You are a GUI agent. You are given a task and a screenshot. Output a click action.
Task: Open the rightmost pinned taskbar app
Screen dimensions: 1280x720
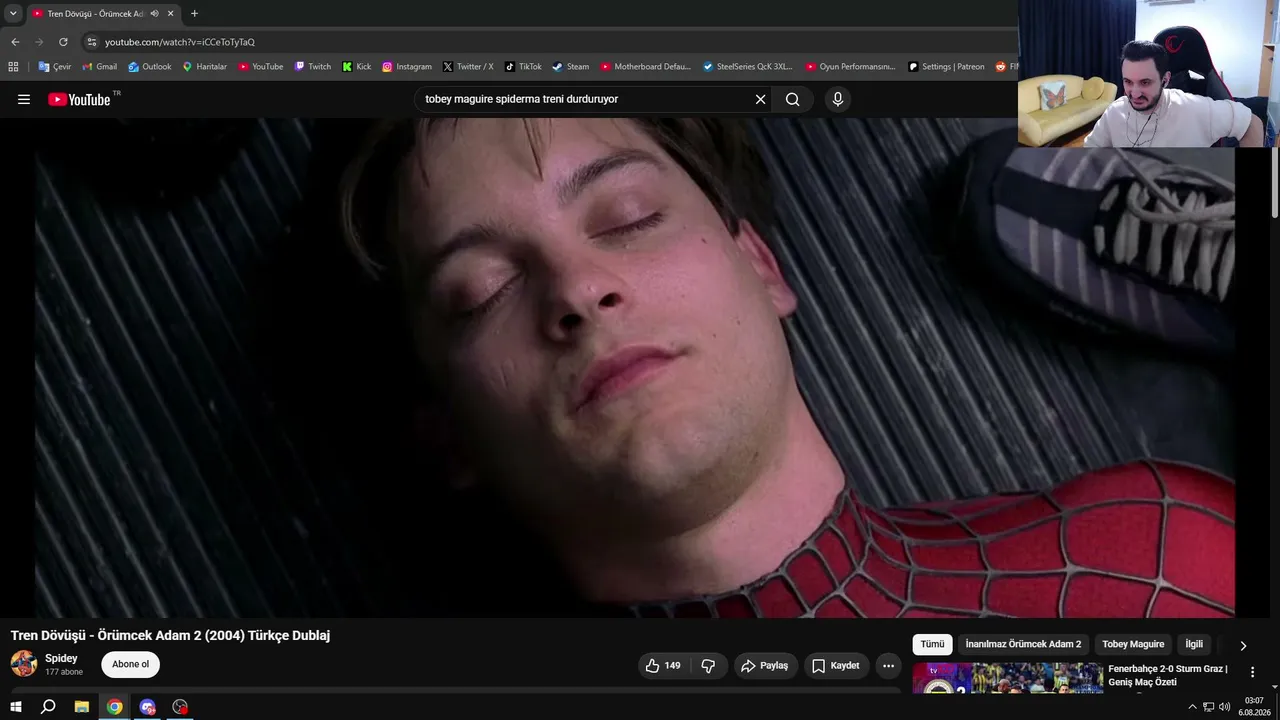click(x=180, y=707)
